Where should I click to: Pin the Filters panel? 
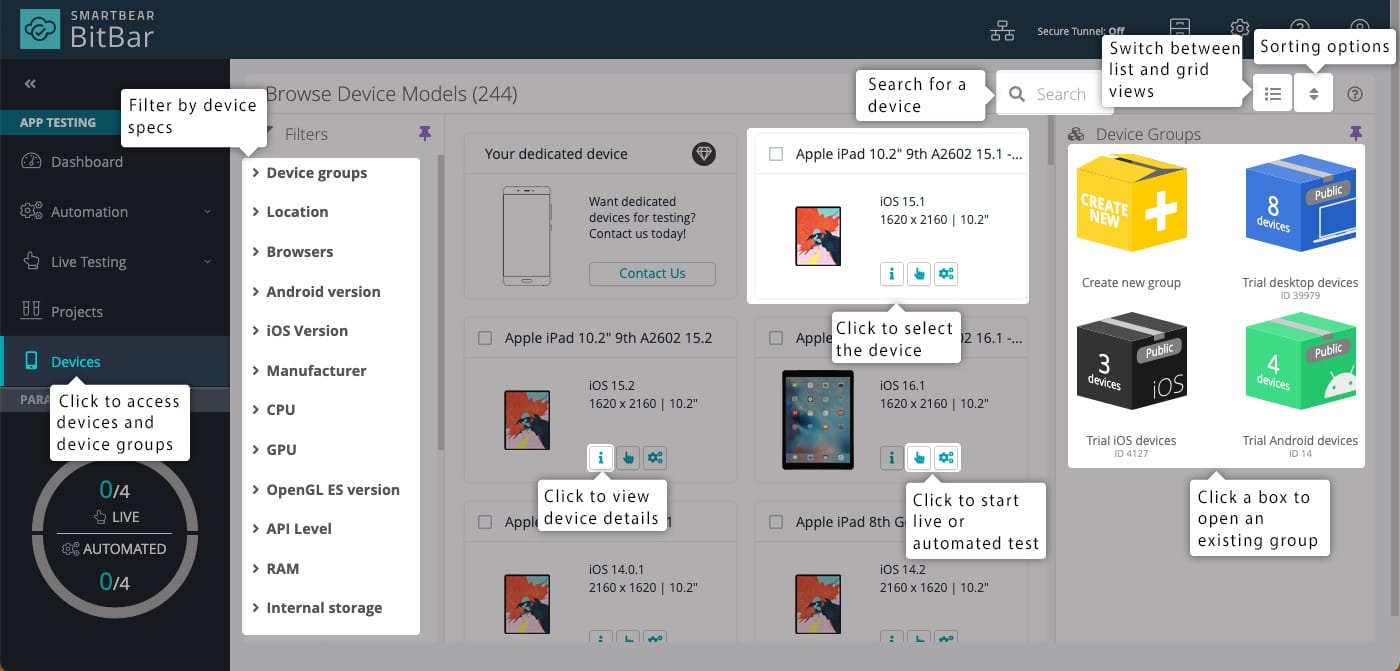pos(425,133)
